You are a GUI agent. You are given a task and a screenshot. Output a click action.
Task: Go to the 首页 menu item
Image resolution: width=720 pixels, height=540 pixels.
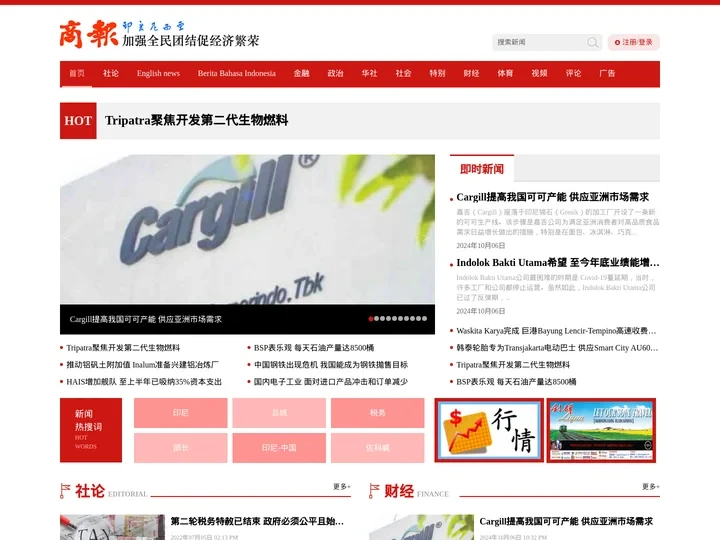click(77, 73)
